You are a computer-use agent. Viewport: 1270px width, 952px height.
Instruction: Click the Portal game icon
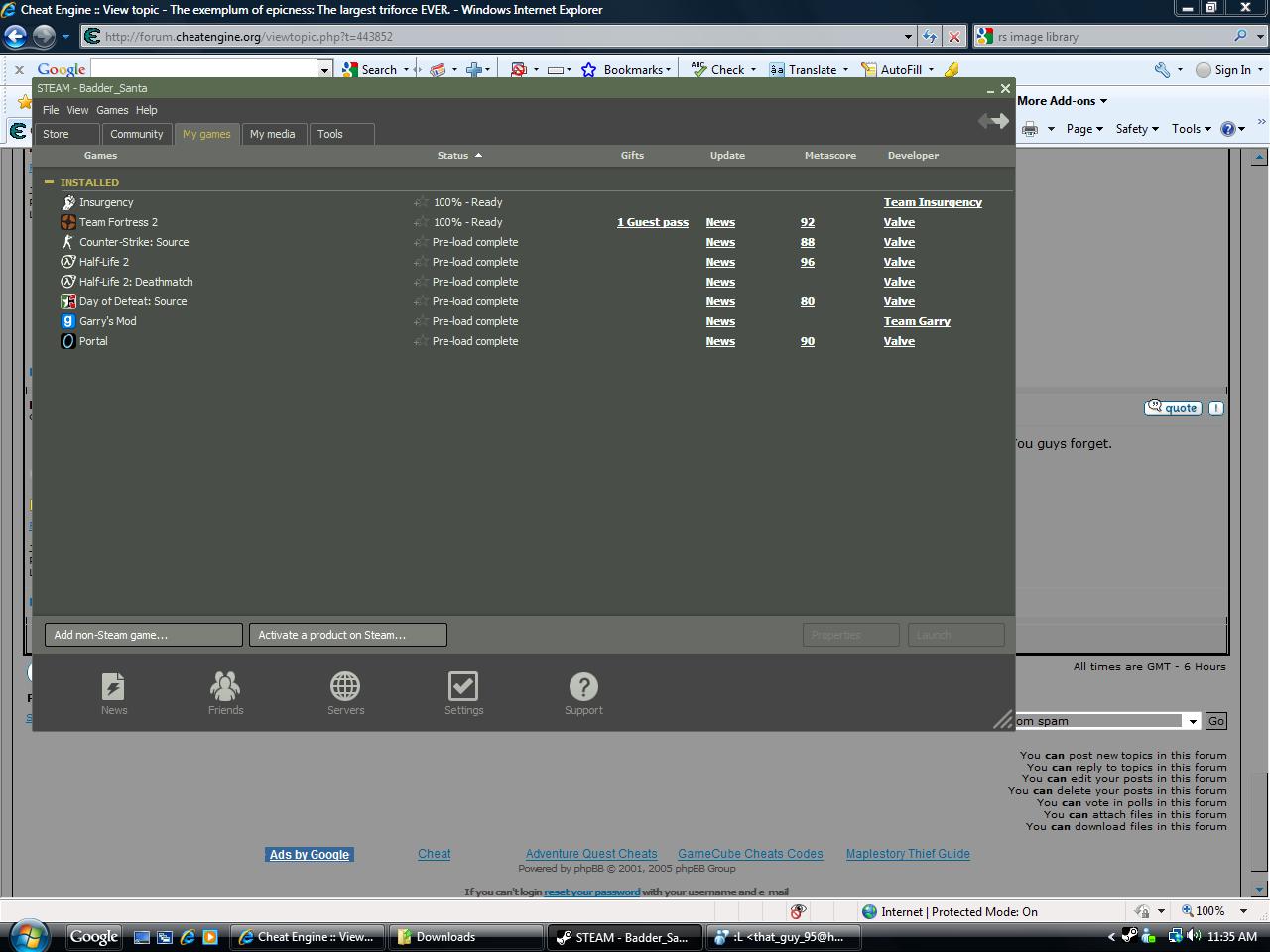[67, 341]
